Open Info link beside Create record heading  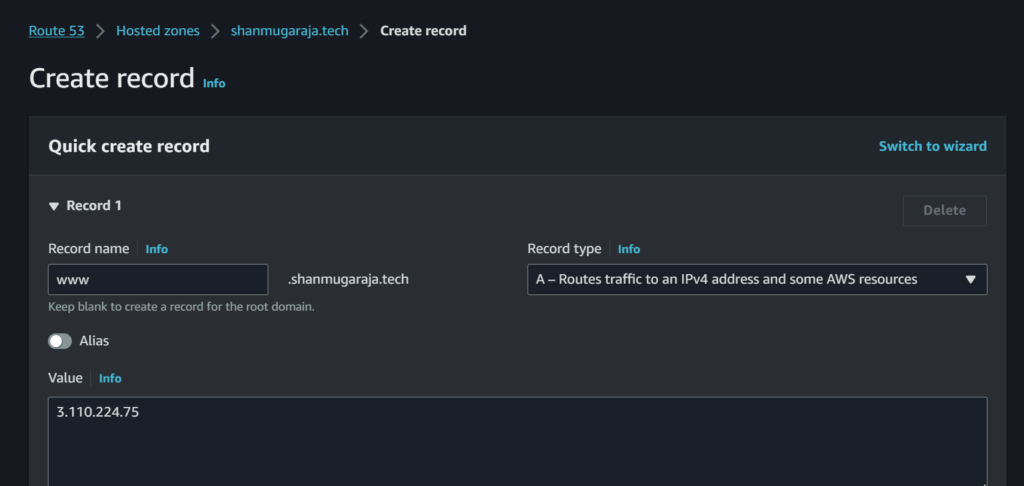[x=214, y=84]
